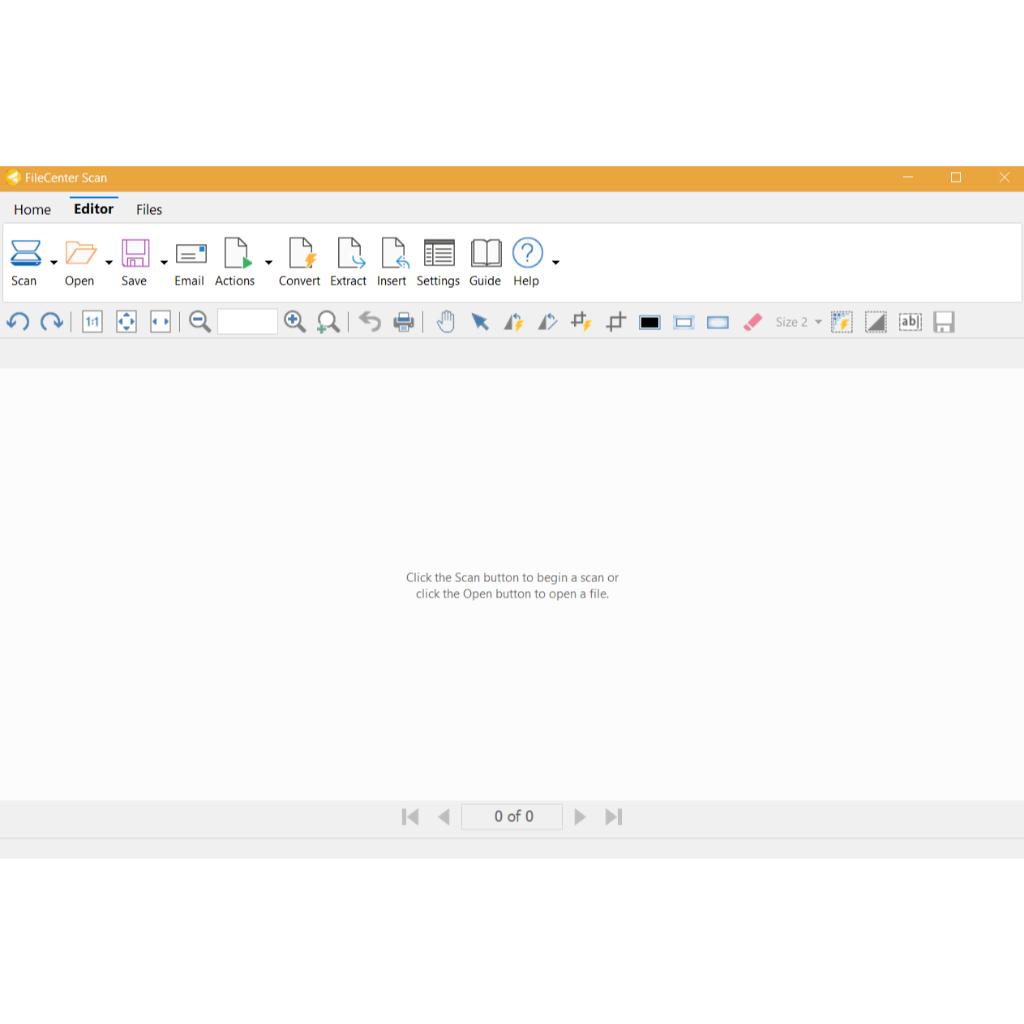Click the Insert pages icon

tap(393, 254)
